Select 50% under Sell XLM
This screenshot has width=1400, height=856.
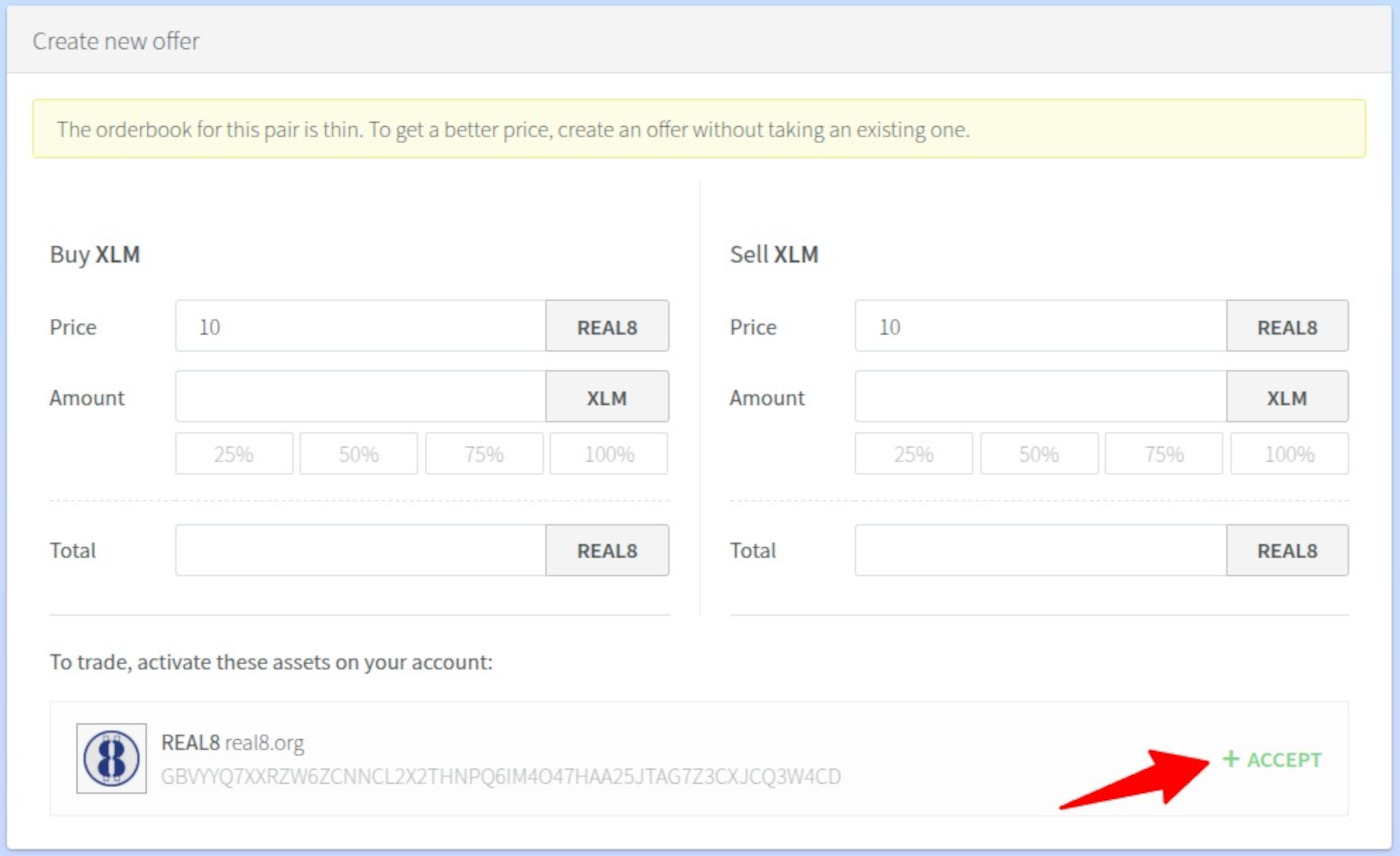point(1039,454)
